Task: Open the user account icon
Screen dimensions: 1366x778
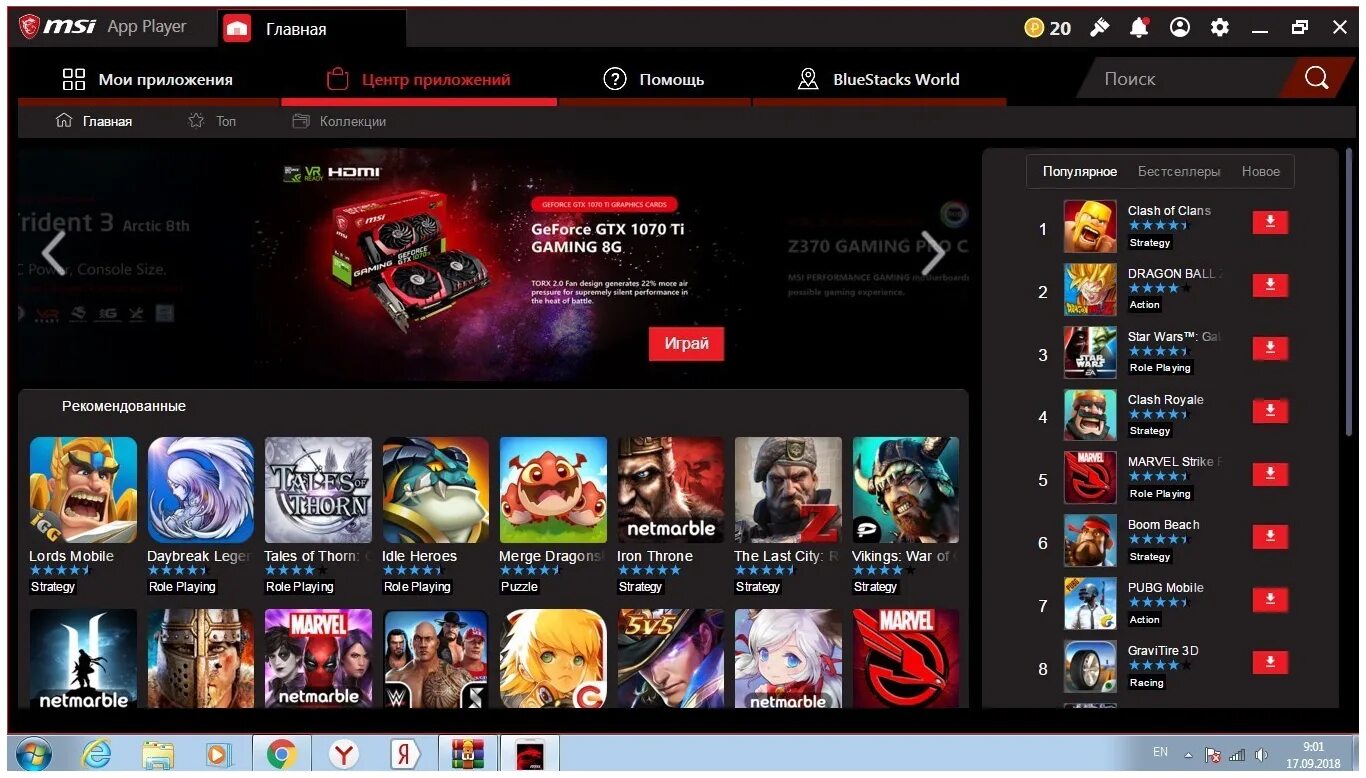Action: 1180,28
